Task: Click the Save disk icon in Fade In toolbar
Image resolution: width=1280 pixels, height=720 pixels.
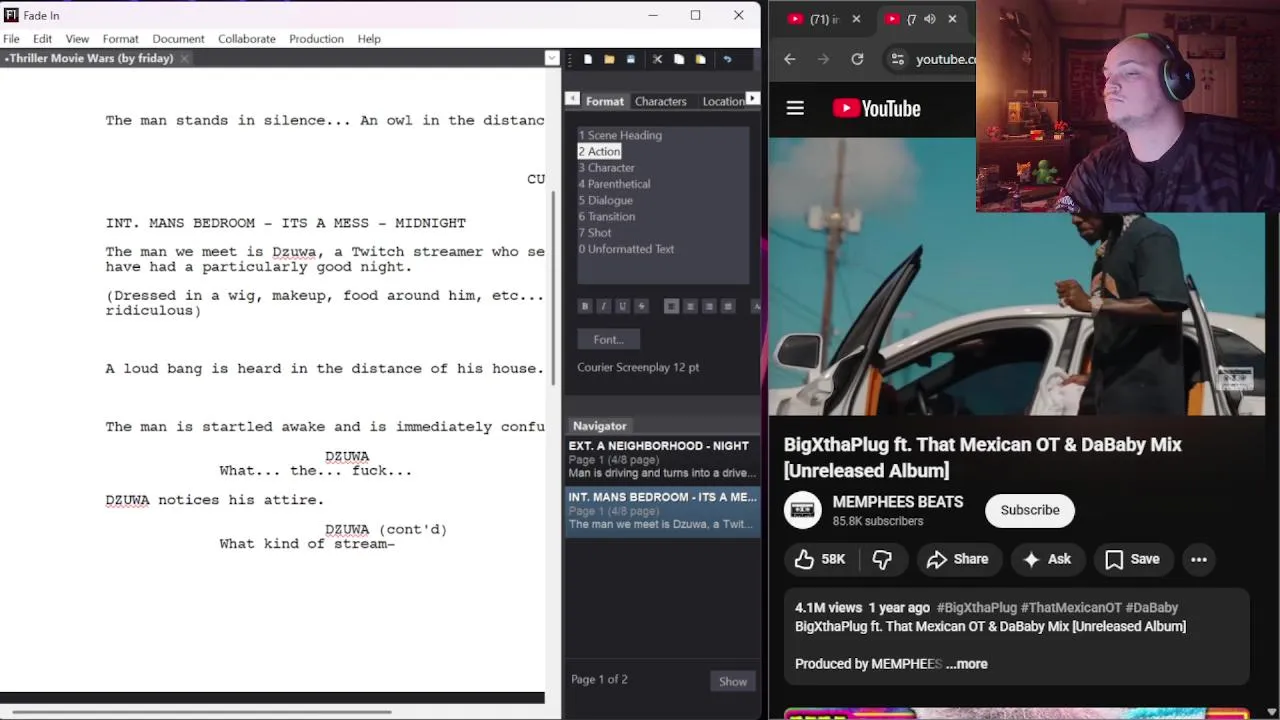Action: coord(630,59)
